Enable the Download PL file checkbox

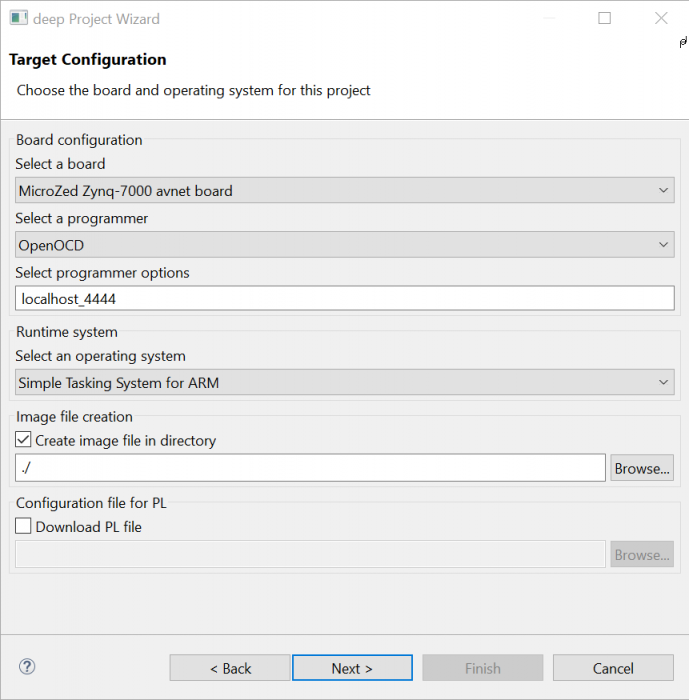coord(24,526)
